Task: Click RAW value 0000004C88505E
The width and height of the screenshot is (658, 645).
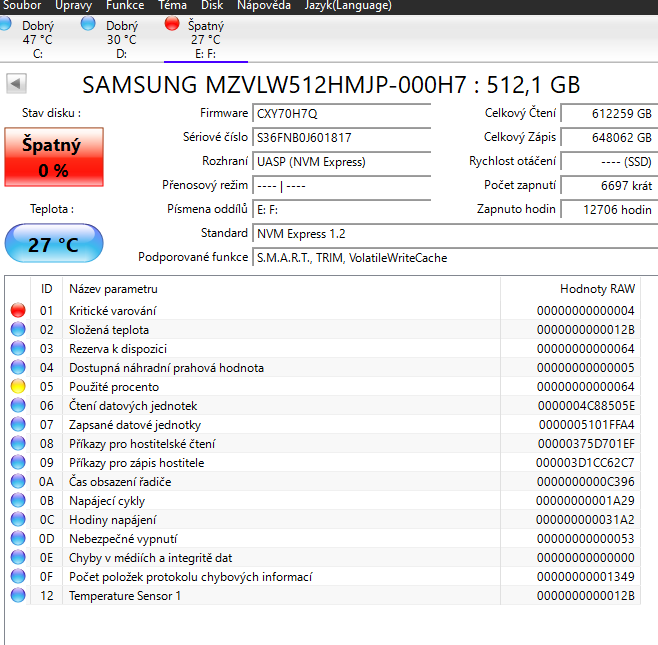Action: click(586, 406)
